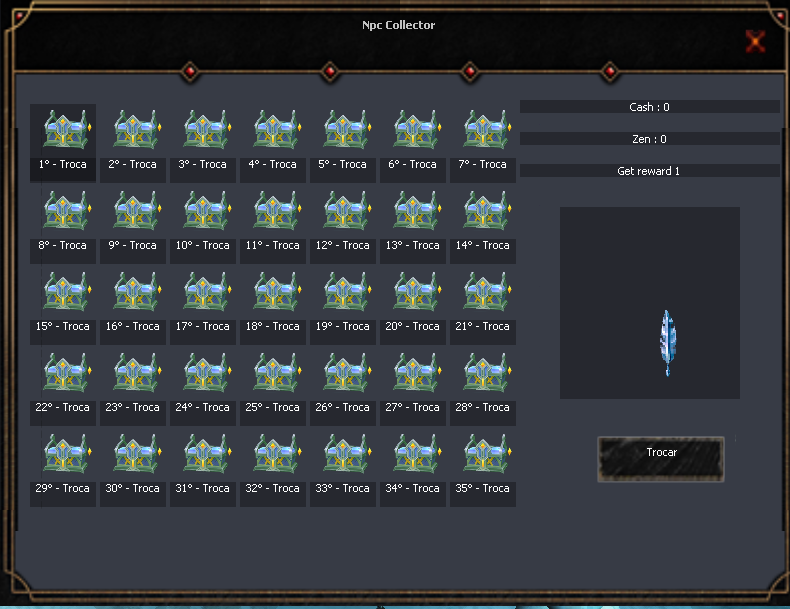The image size is (790, 609).
Task: Click the 29° - Troca text label
Action: 62,488
